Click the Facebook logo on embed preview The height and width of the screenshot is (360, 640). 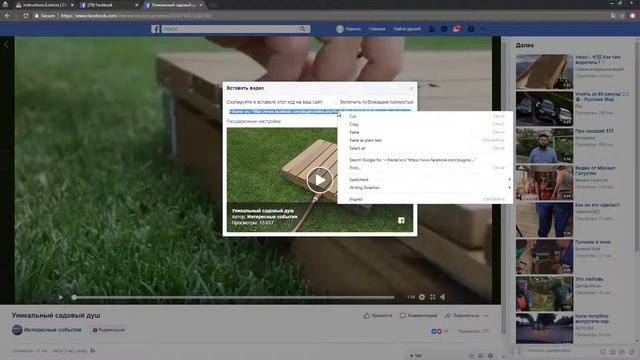point(401,220)
